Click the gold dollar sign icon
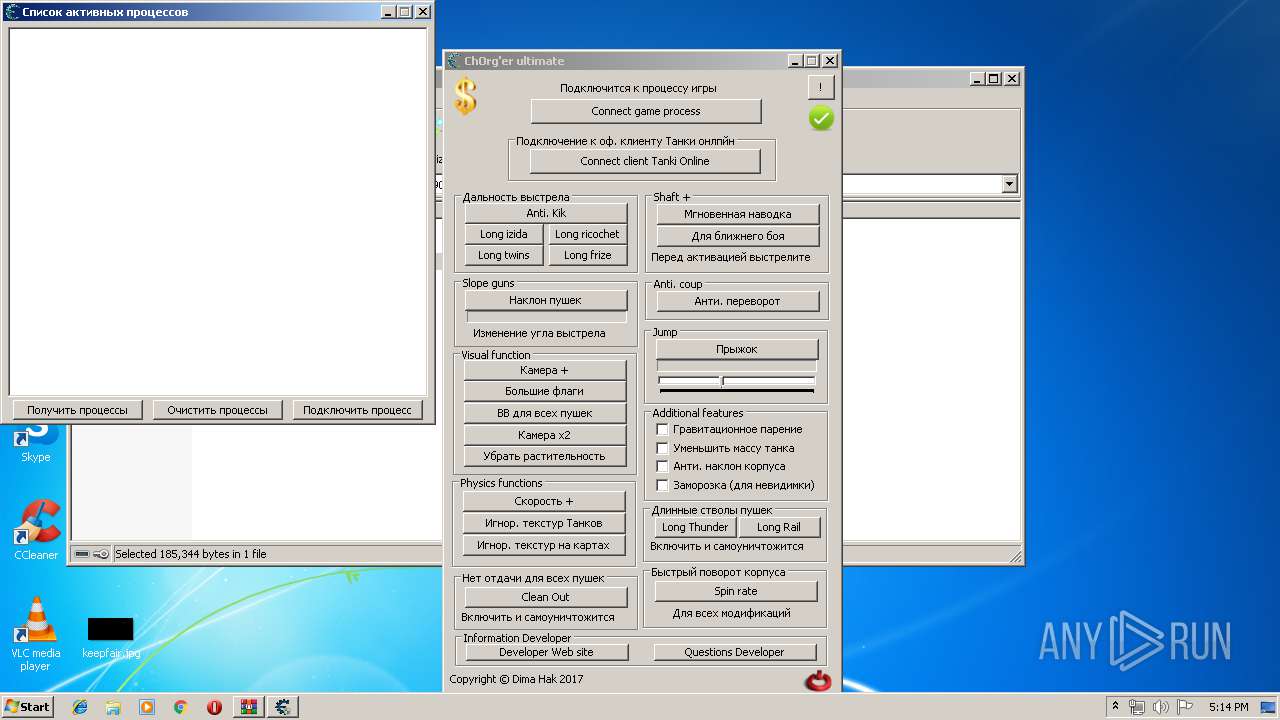The width and height of the screenshot is (1280, 720). [465, 97]
